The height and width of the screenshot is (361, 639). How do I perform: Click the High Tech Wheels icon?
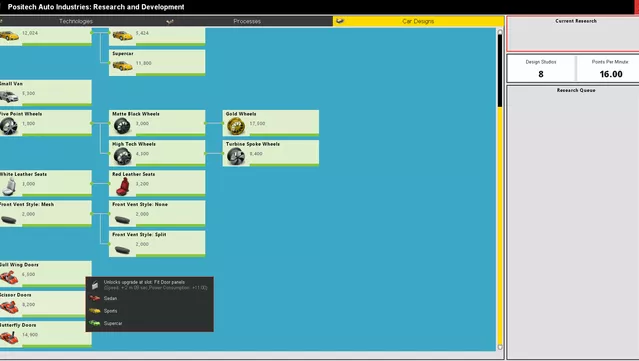(122, 156)
